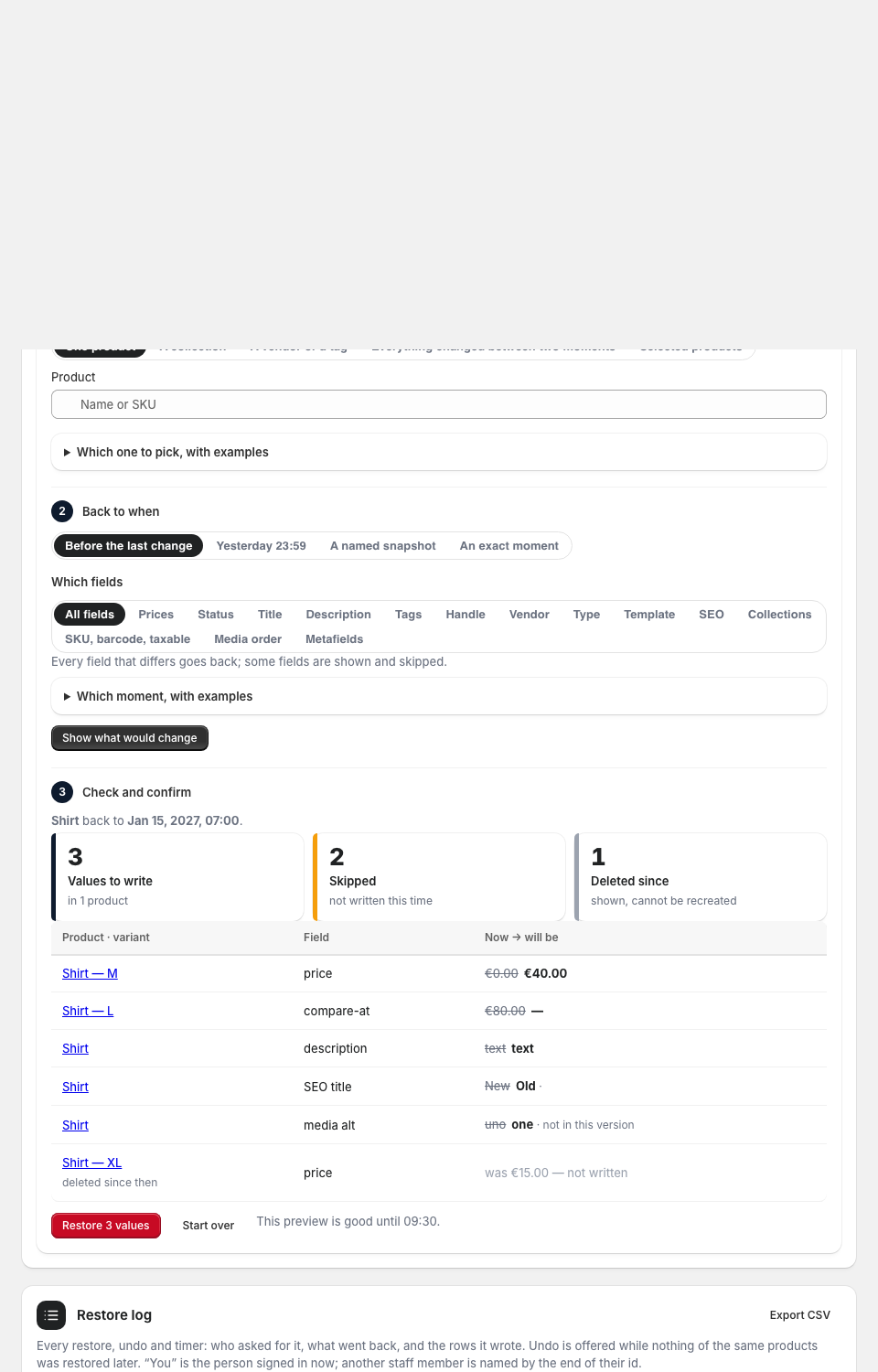Toggle the Description field filter
Viewport: 878px width, 1372px height.
[338, 615]
